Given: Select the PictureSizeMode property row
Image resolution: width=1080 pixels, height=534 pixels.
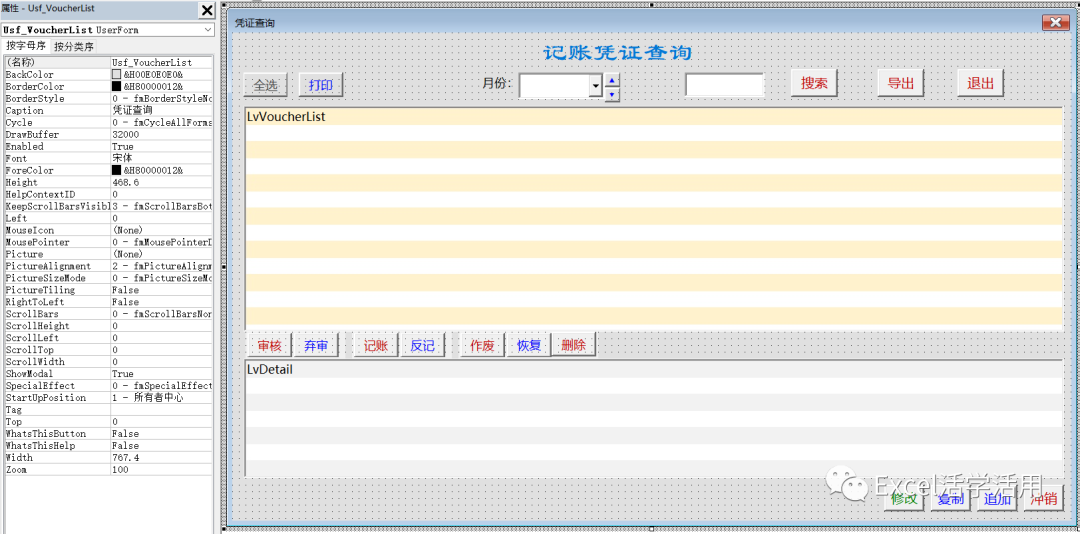Looking at the screenshot, I should (108, 278).
